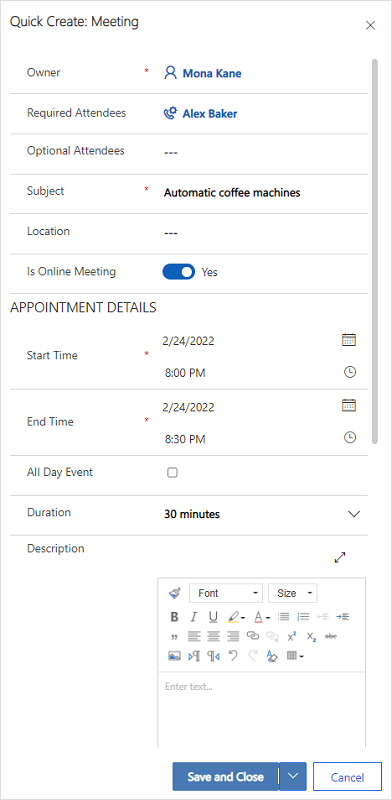The image size is (392, 800).
Task: Edit the Start Time value 8:00 PM
Action: point(185,373)
